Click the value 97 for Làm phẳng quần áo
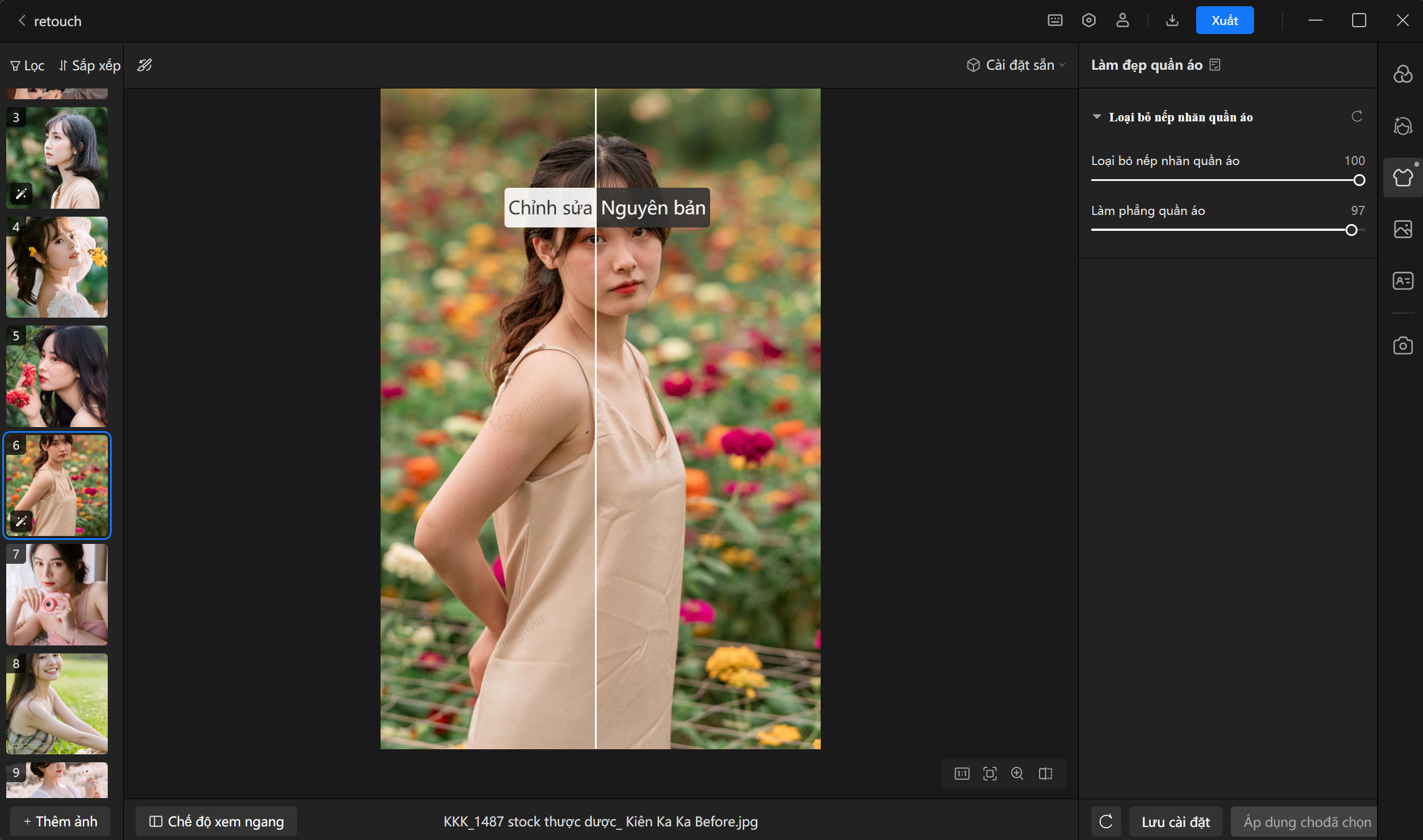Viewport: 1423px width, 840px height. coord(1358,210)
